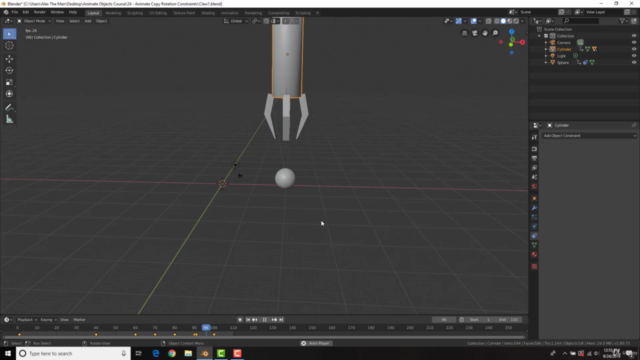This screenshot has height=360, width=640.
Task: Select the Annotate tool
Action: pyautogui.click(x=9, y=107)
